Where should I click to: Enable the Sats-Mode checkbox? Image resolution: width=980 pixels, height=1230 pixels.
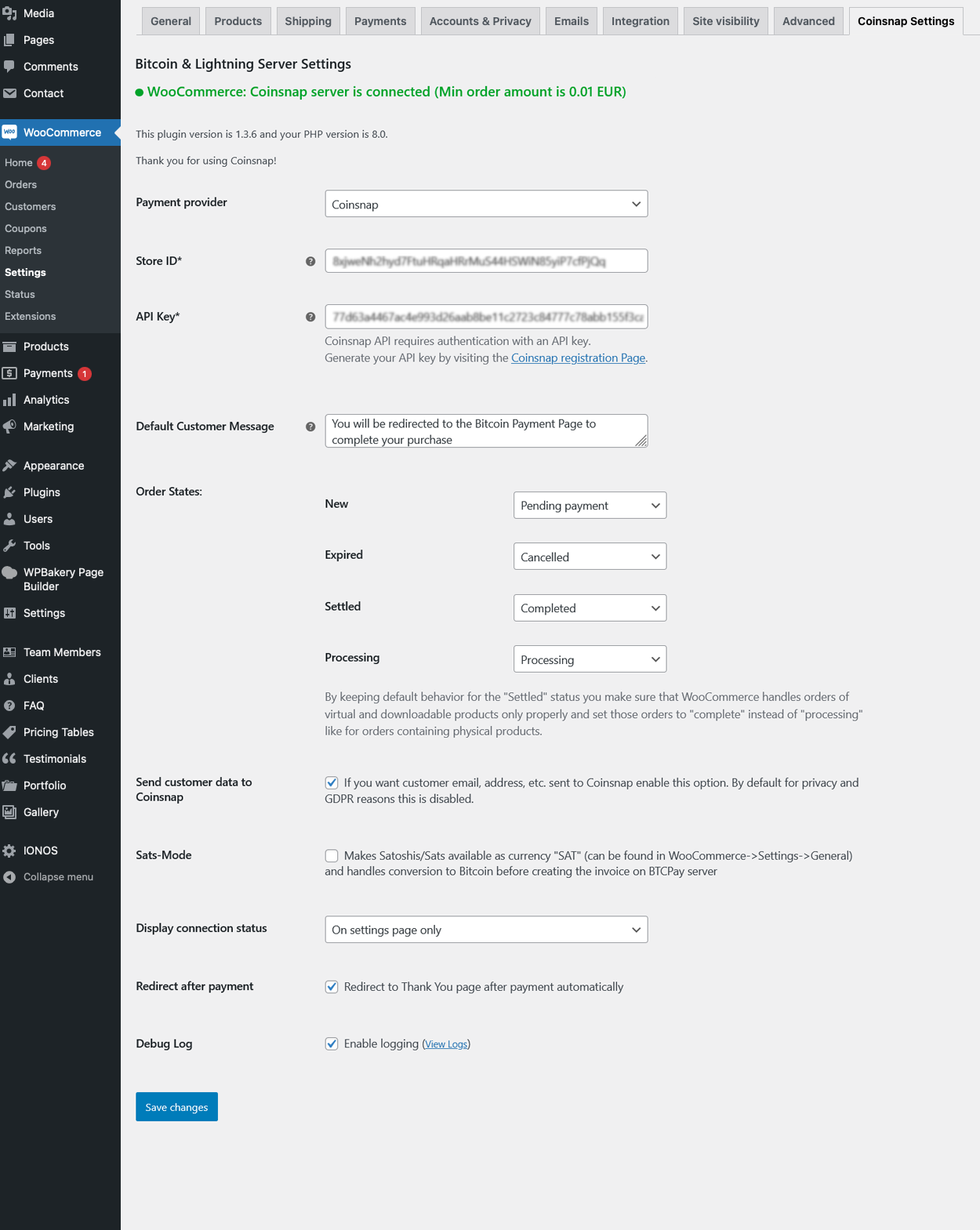(332, 855)
